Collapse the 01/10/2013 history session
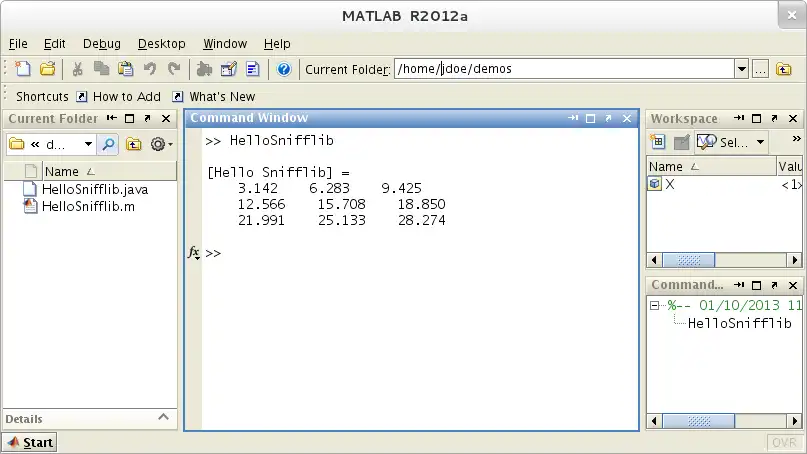807x454 pixels. [x=655, y=306]
